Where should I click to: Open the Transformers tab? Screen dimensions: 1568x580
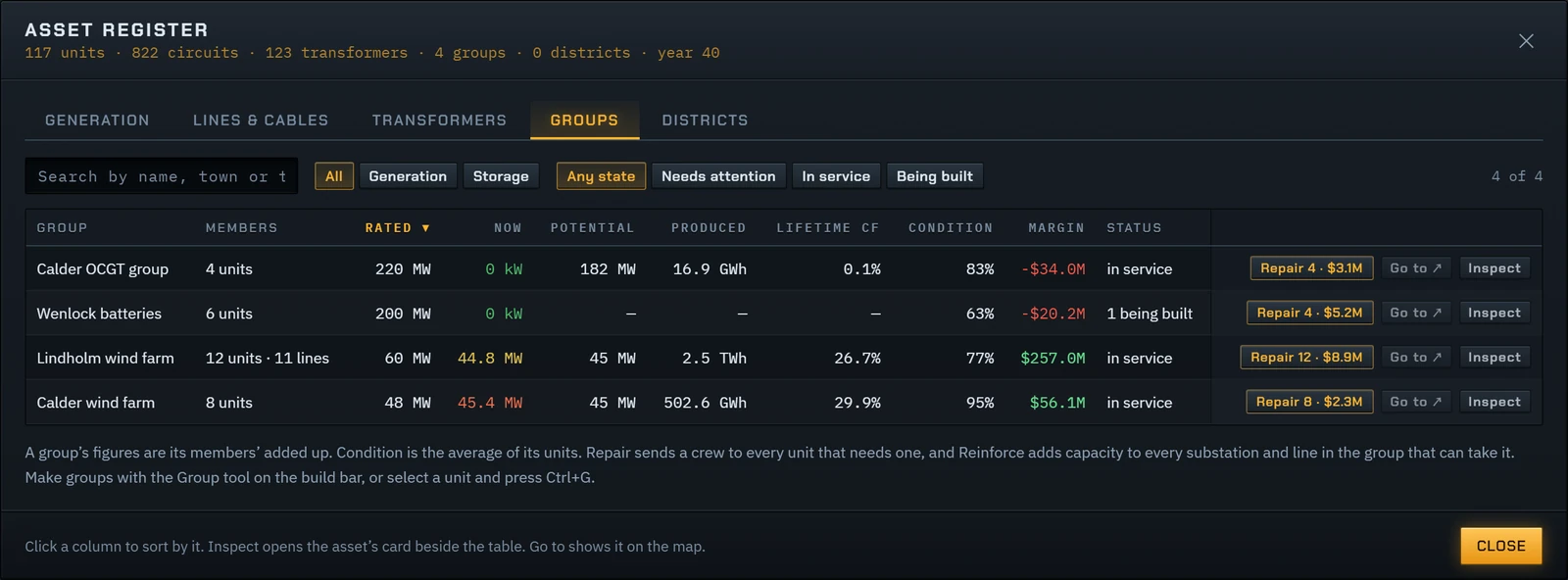coord(439,121)
